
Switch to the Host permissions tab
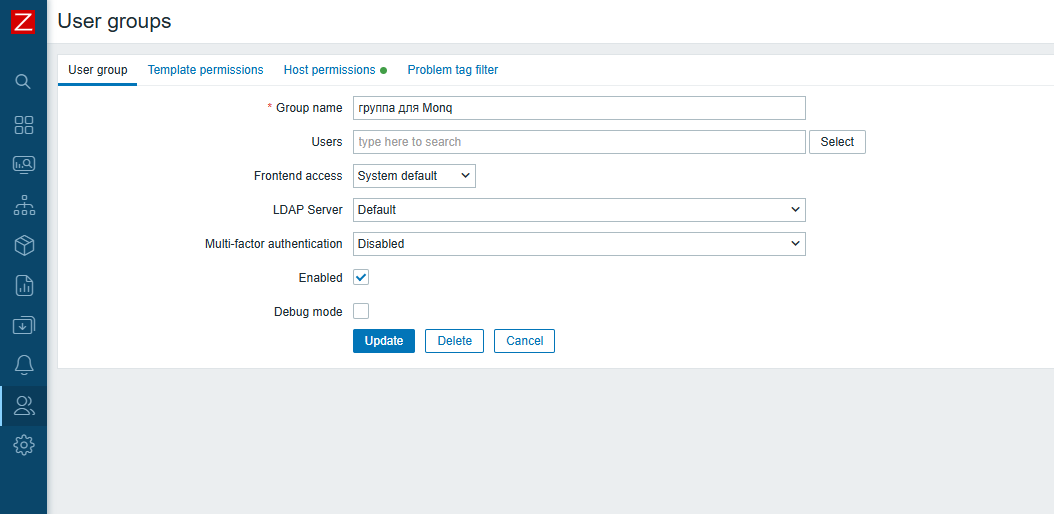click(329, 70)
